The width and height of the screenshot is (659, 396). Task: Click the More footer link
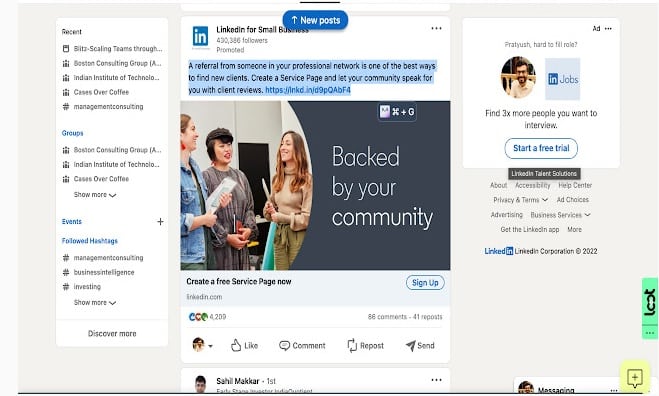574,230
